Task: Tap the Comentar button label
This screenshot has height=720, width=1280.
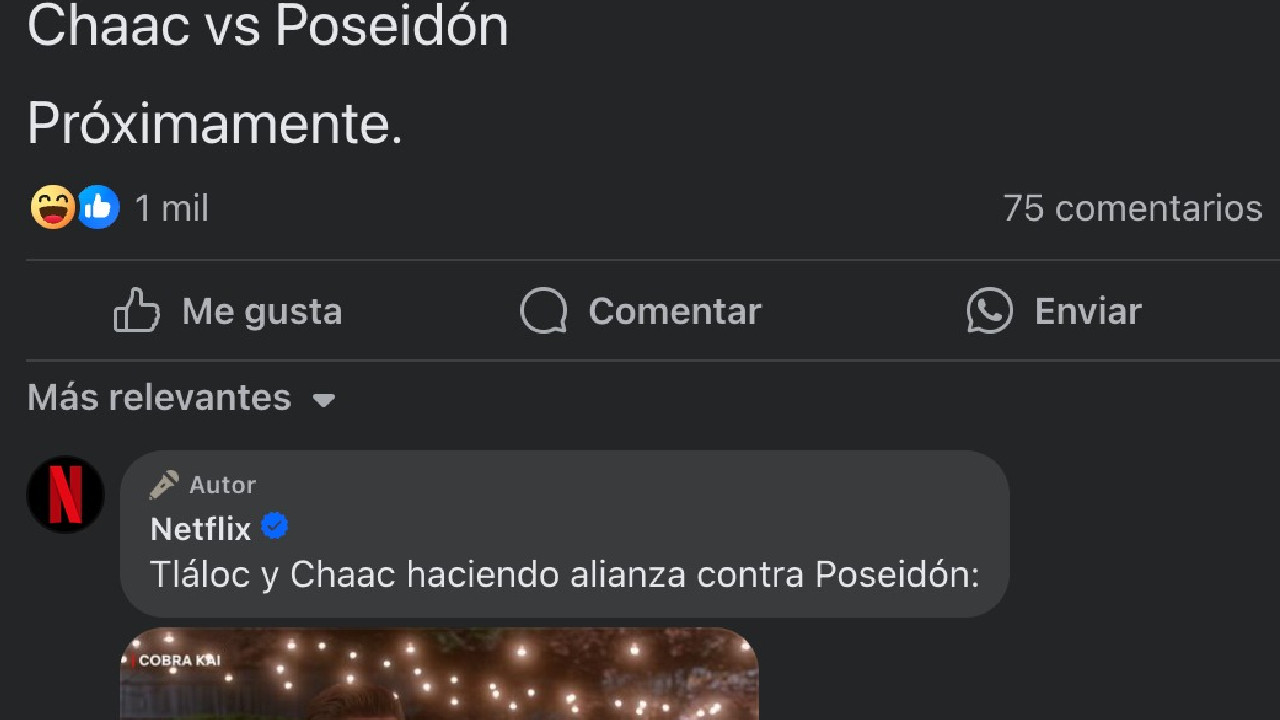Action: 675,312
